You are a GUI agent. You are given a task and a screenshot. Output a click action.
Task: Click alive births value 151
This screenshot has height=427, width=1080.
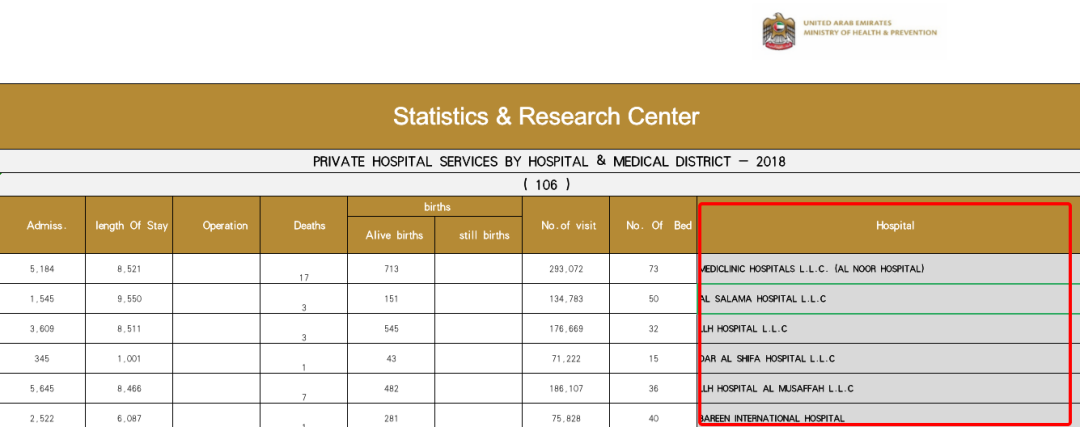(x=391, y=299)
